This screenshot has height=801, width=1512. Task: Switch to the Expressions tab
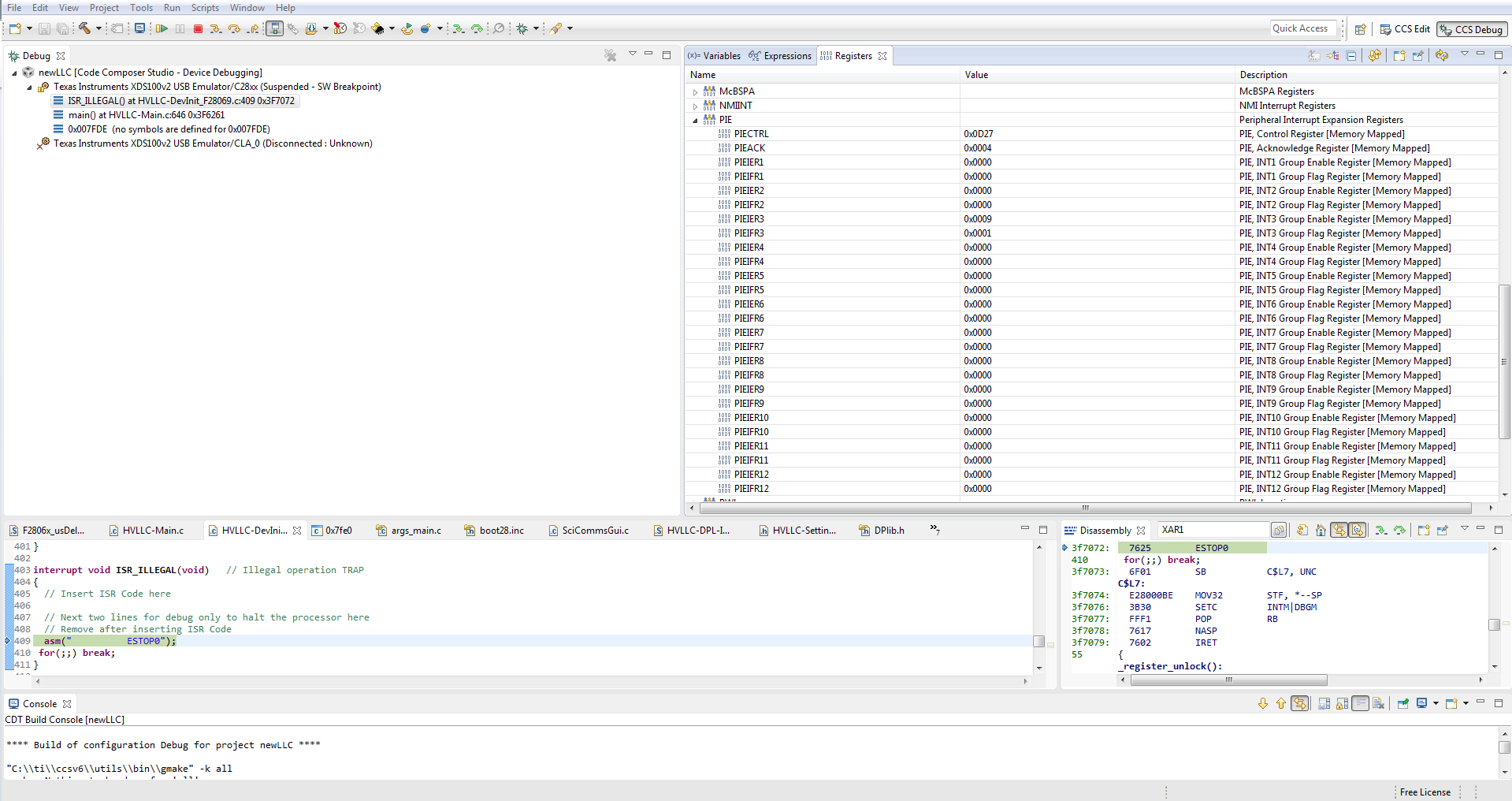click(x=780, y=56)
